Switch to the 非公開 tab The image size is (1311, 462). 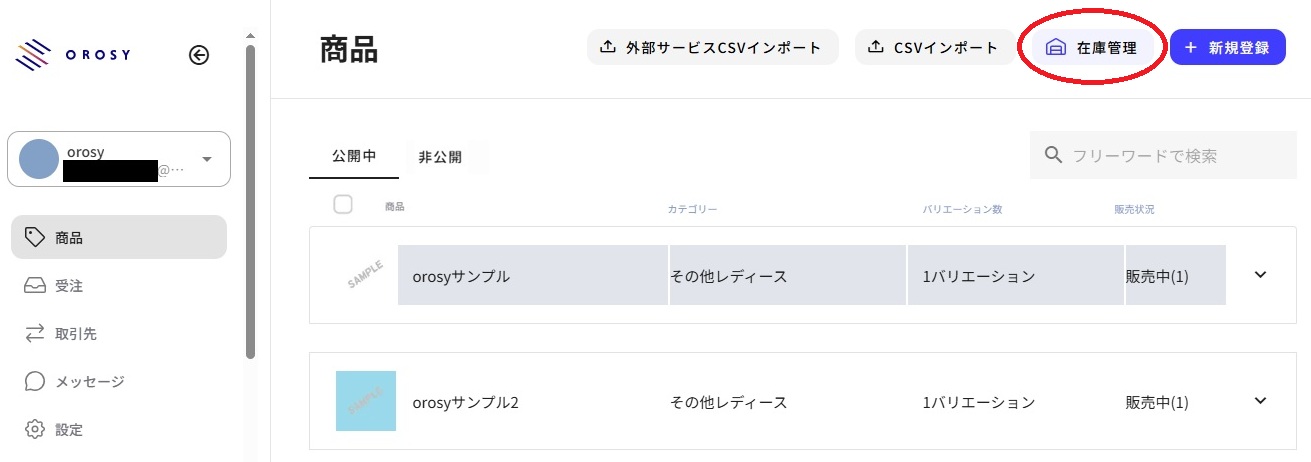click(x=440, y=157)
